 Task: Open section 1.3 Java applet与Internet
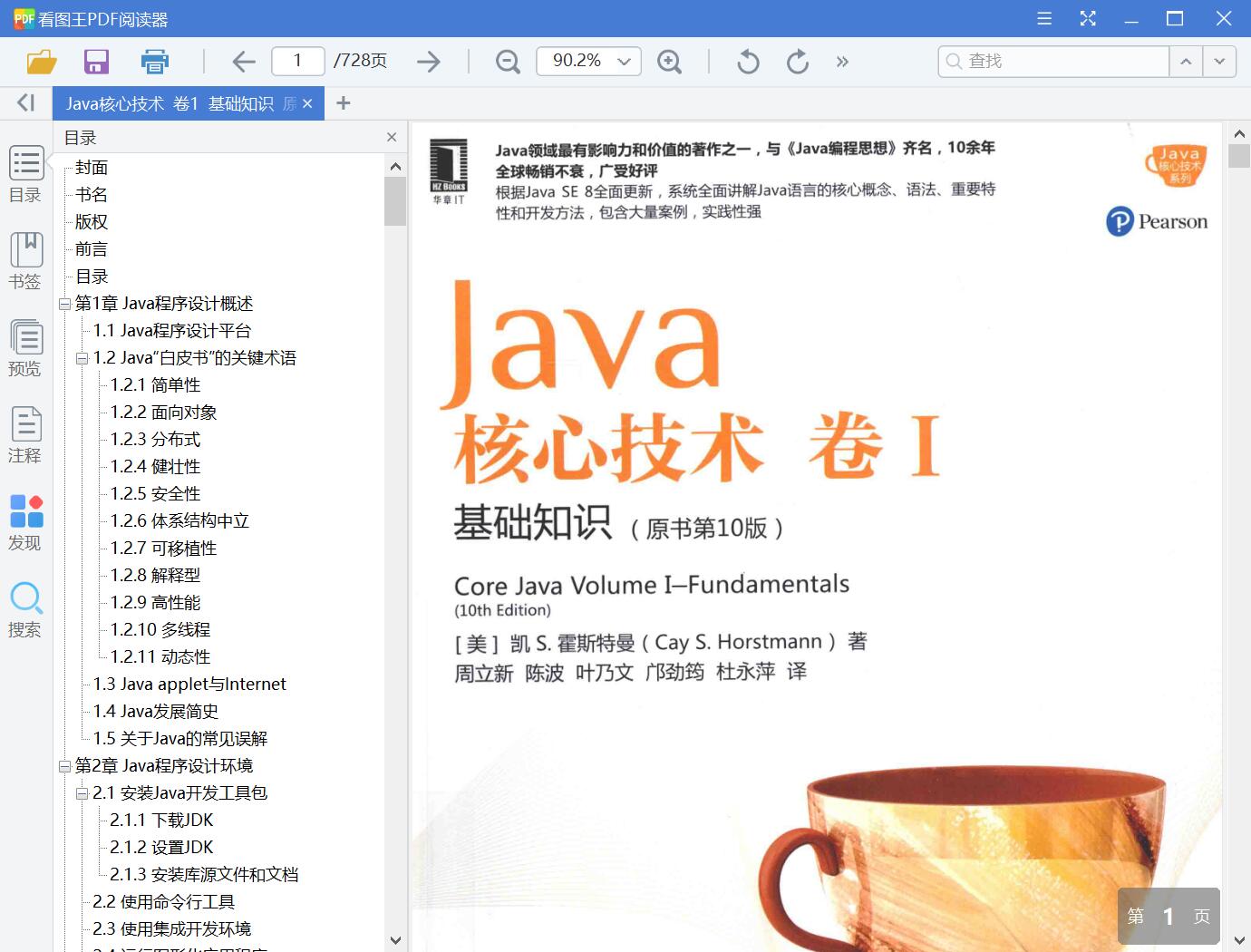189,685
